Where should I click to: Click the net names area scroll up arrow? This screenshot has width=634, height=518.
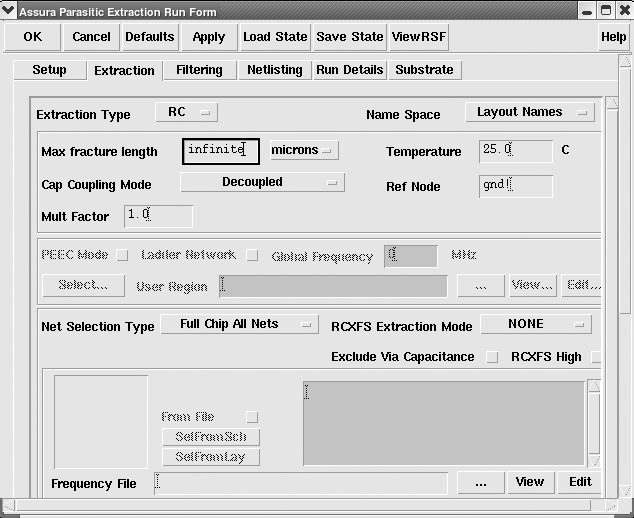tap(594, 386)
